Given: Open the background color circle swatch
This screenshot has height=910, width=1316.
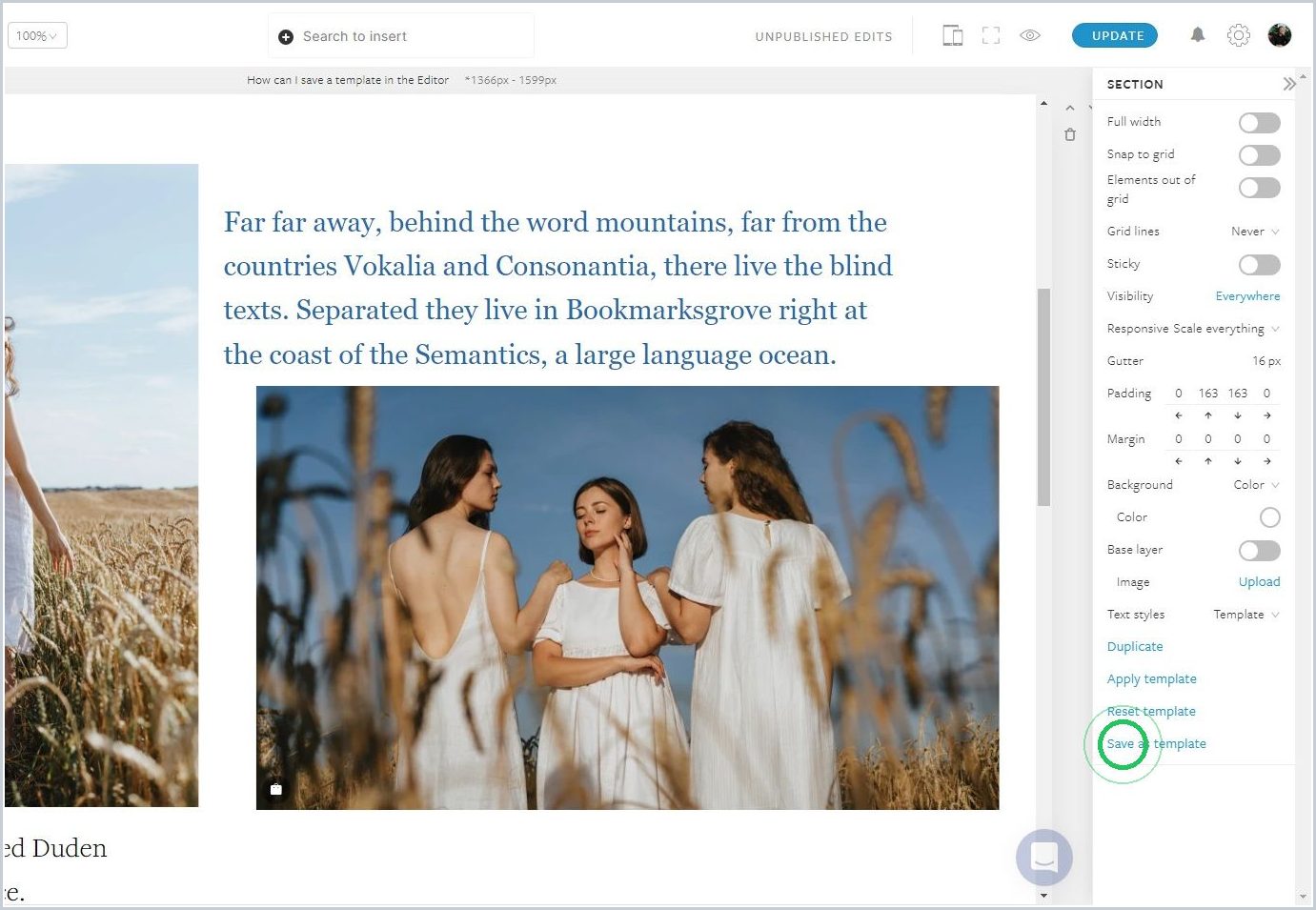Looking at the screenshot, I should point(1269,517).
